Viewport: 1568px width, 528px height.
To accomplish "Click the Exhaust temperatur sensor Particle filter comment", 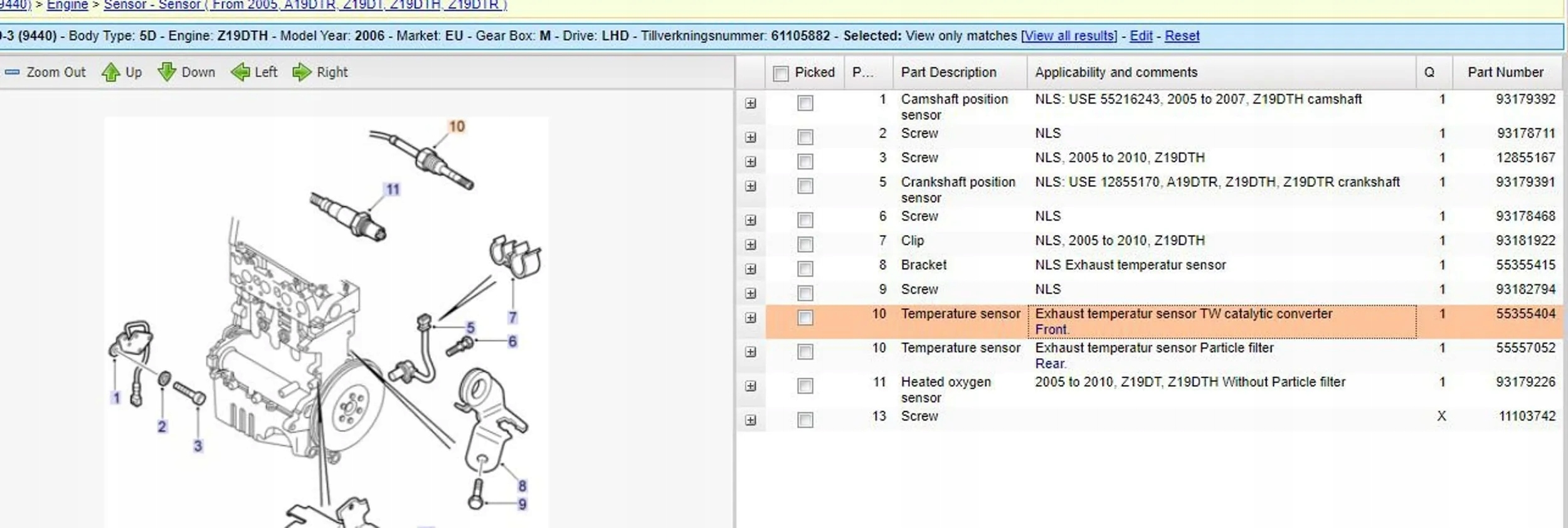I will coord(1154,347).
